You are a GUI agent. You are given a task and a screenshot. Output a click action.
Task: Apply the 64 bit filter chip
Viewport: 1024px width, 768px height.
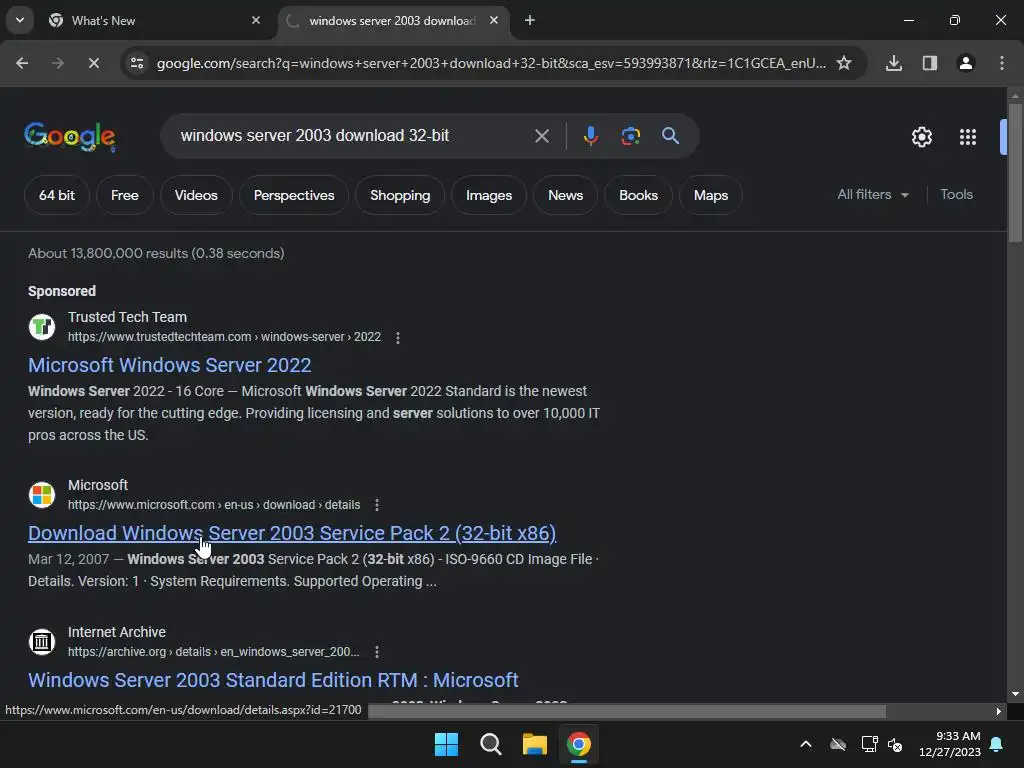[x=57, y=195]
